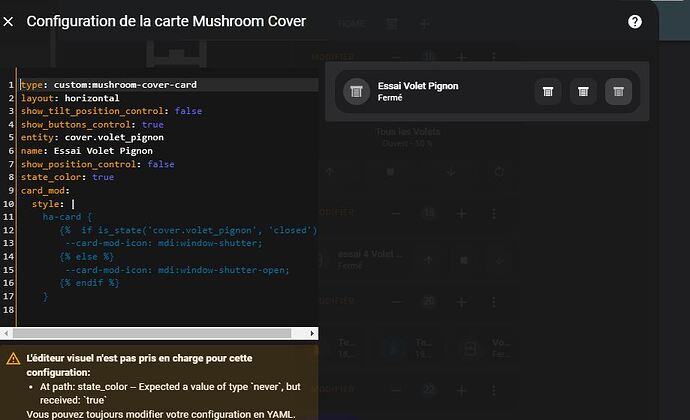Click the yellow warning triangle icon
The image size is (690, 420).
tap(13, 358)
